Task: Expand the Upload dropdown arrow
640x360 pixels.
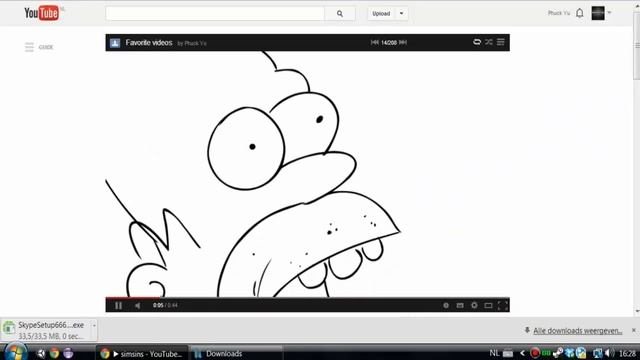Action: pos(402,13)
